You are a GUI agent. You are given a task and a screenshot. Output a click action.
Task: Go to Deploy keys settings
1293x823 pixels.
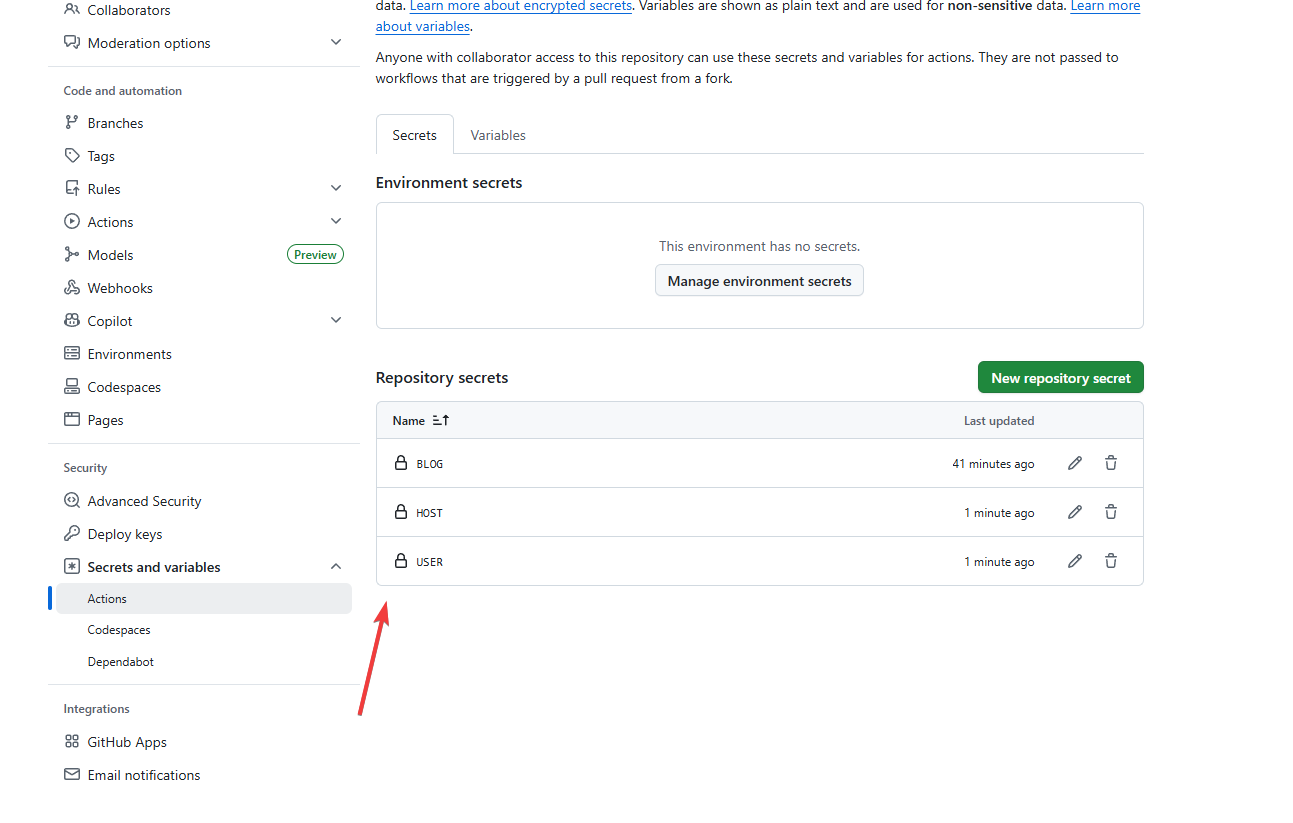tap(125, 534)
